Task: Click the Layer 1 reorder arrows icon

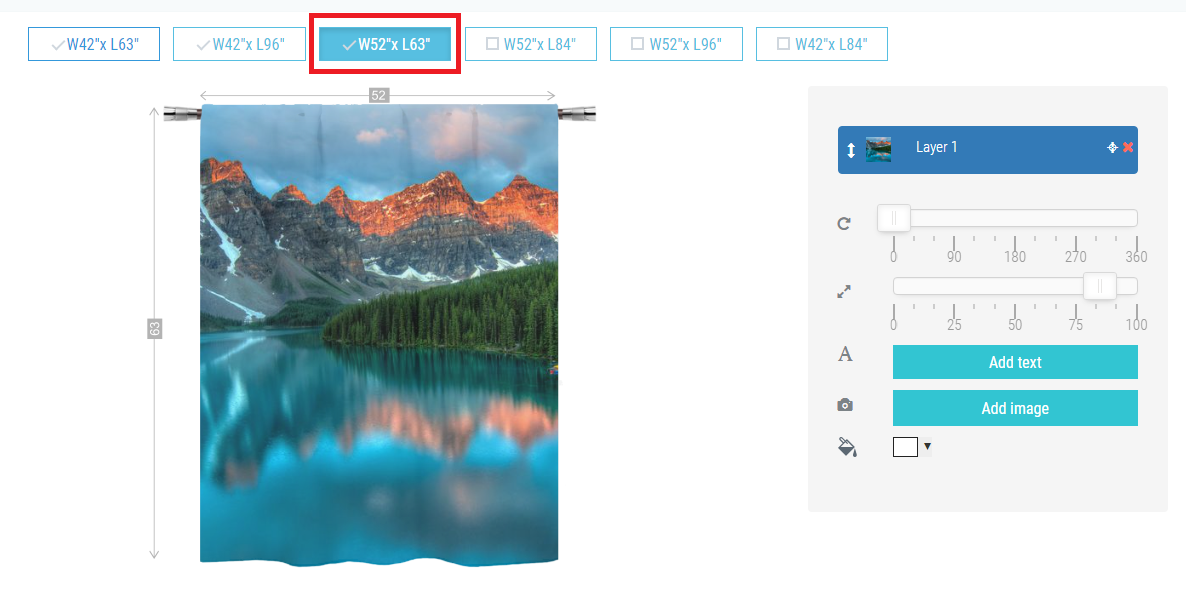Action: pos(851,150)
